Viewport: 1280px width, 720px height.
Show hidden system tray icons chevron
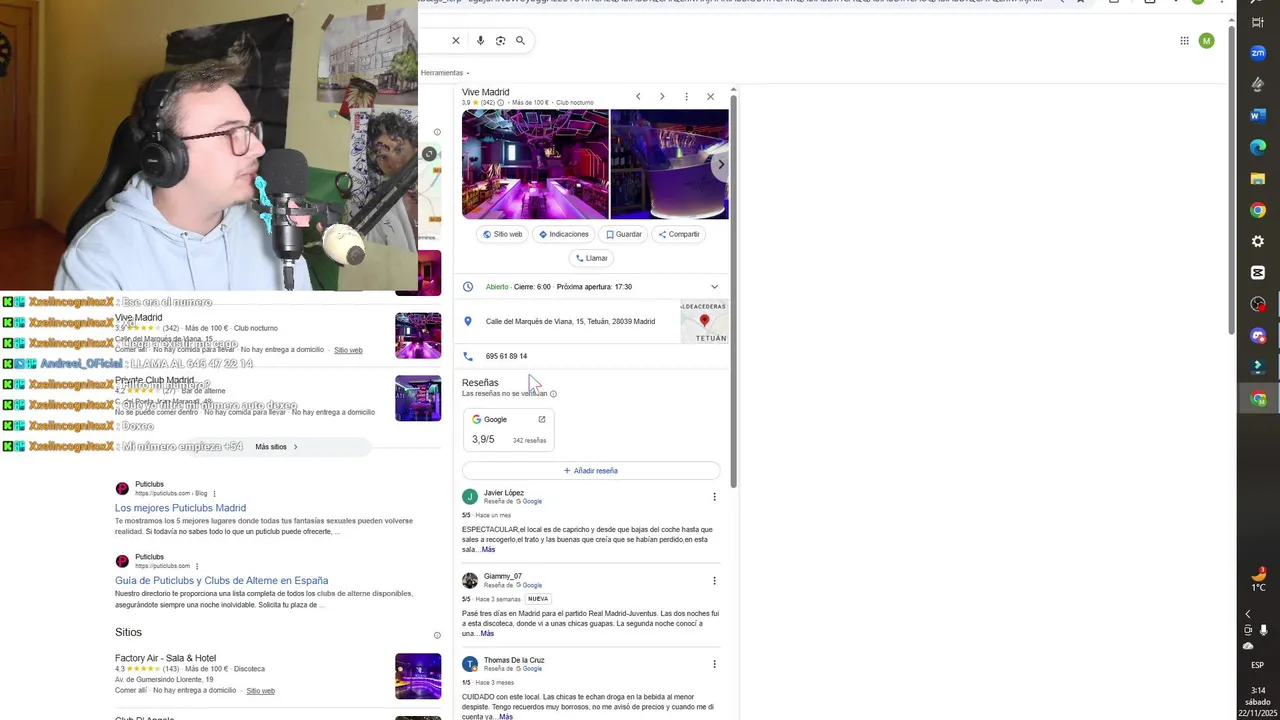[x=1247, y=614]
